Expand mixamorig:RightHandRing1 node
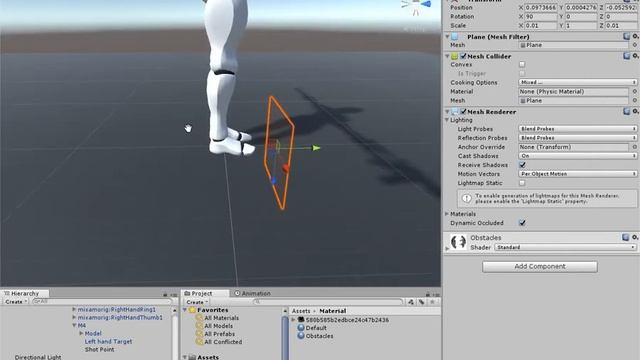640x360 pixels. [74, 309]
